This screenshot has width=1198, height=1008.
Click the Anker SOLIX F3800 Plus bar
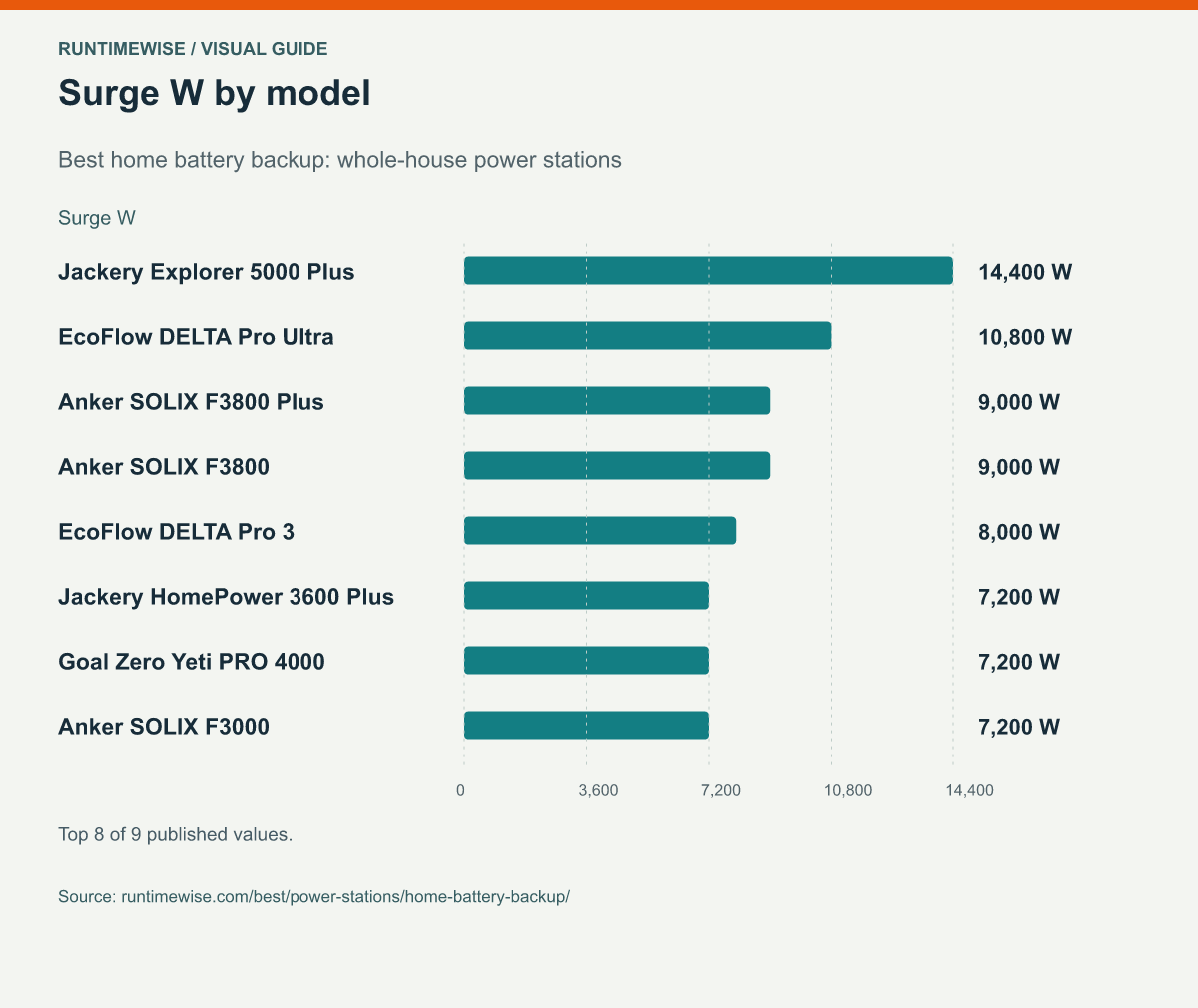617,401
